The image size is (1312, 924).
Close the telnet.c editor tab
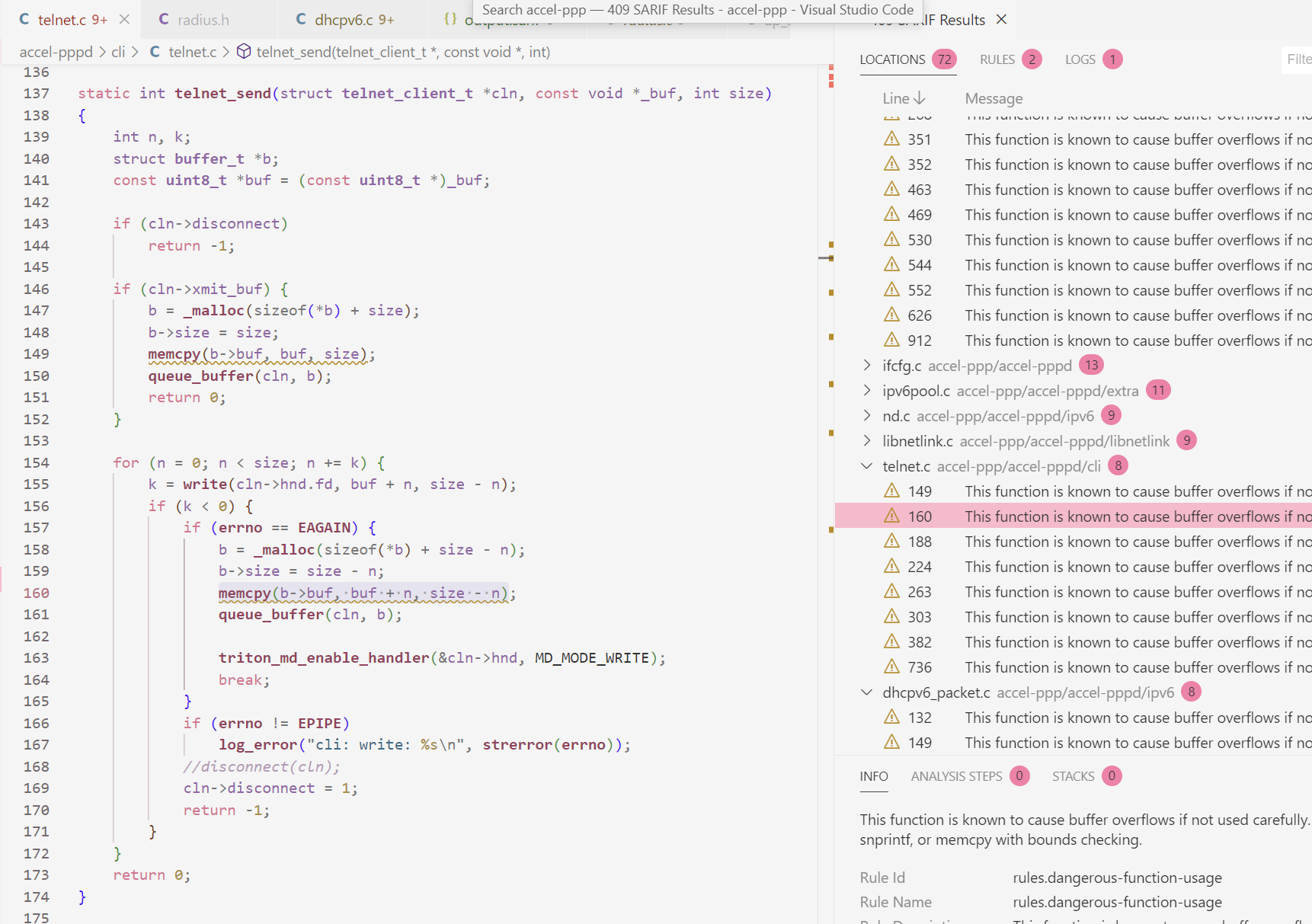pyautogui.click(x=125, y=19)
